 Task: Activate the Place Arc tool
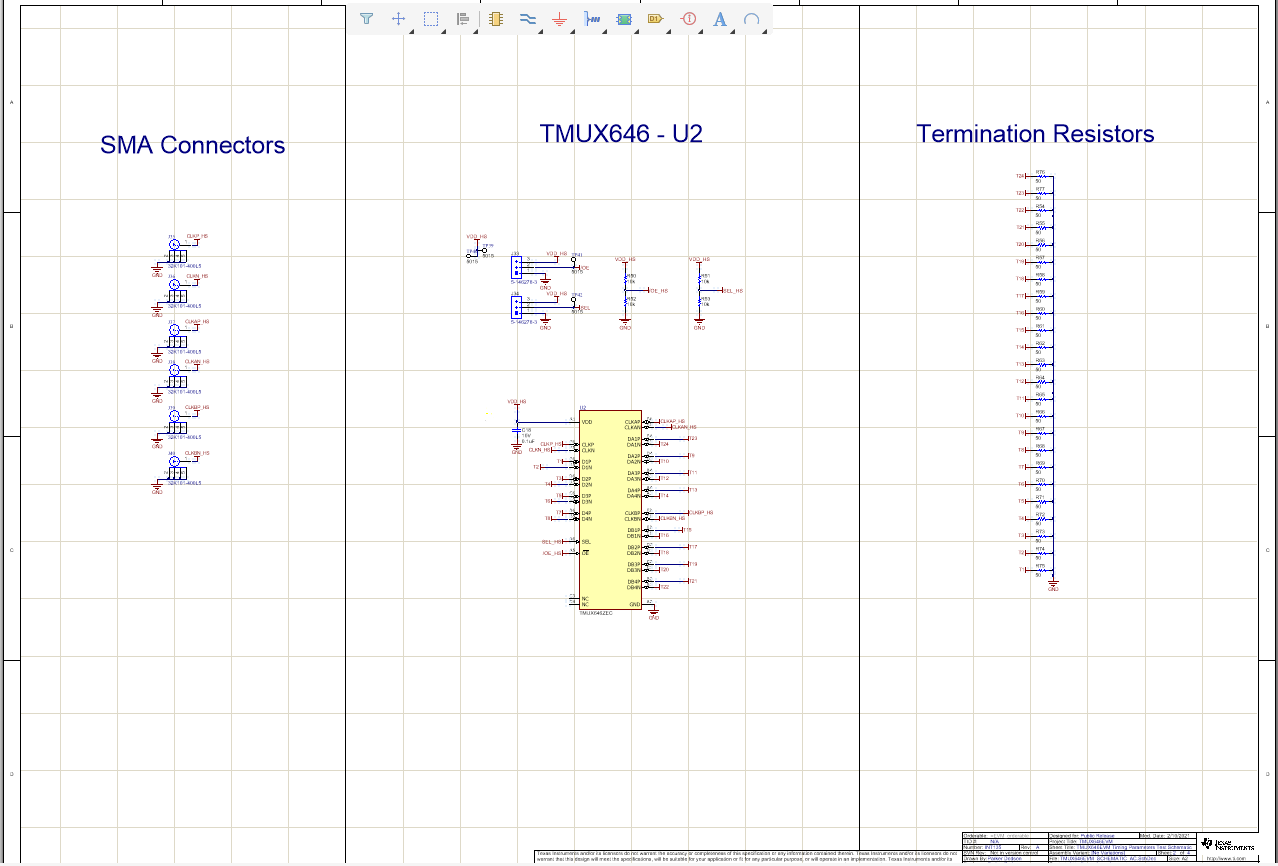tap(752, 18)
